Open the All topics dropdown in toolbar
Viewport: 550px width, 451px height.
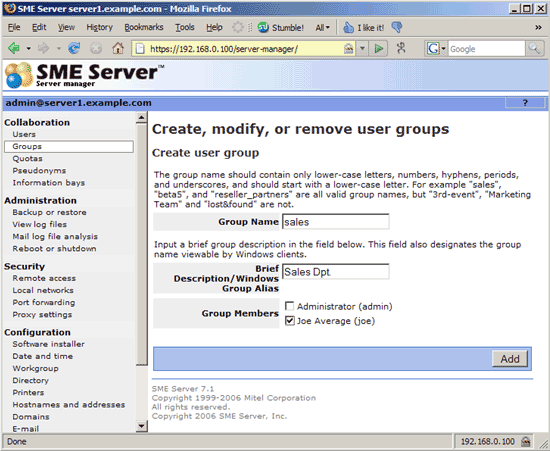click(x=323, y=27)
